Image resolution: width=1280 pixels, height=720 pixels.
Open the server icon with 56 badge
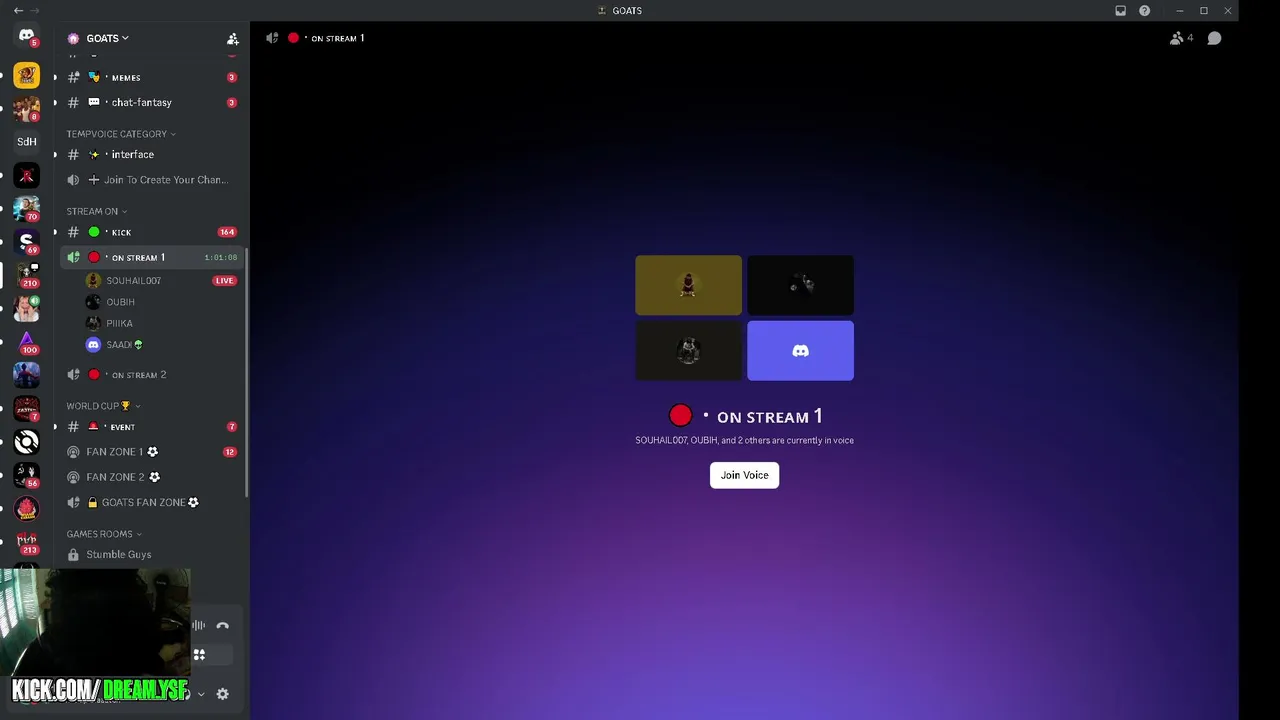point(26,474)
